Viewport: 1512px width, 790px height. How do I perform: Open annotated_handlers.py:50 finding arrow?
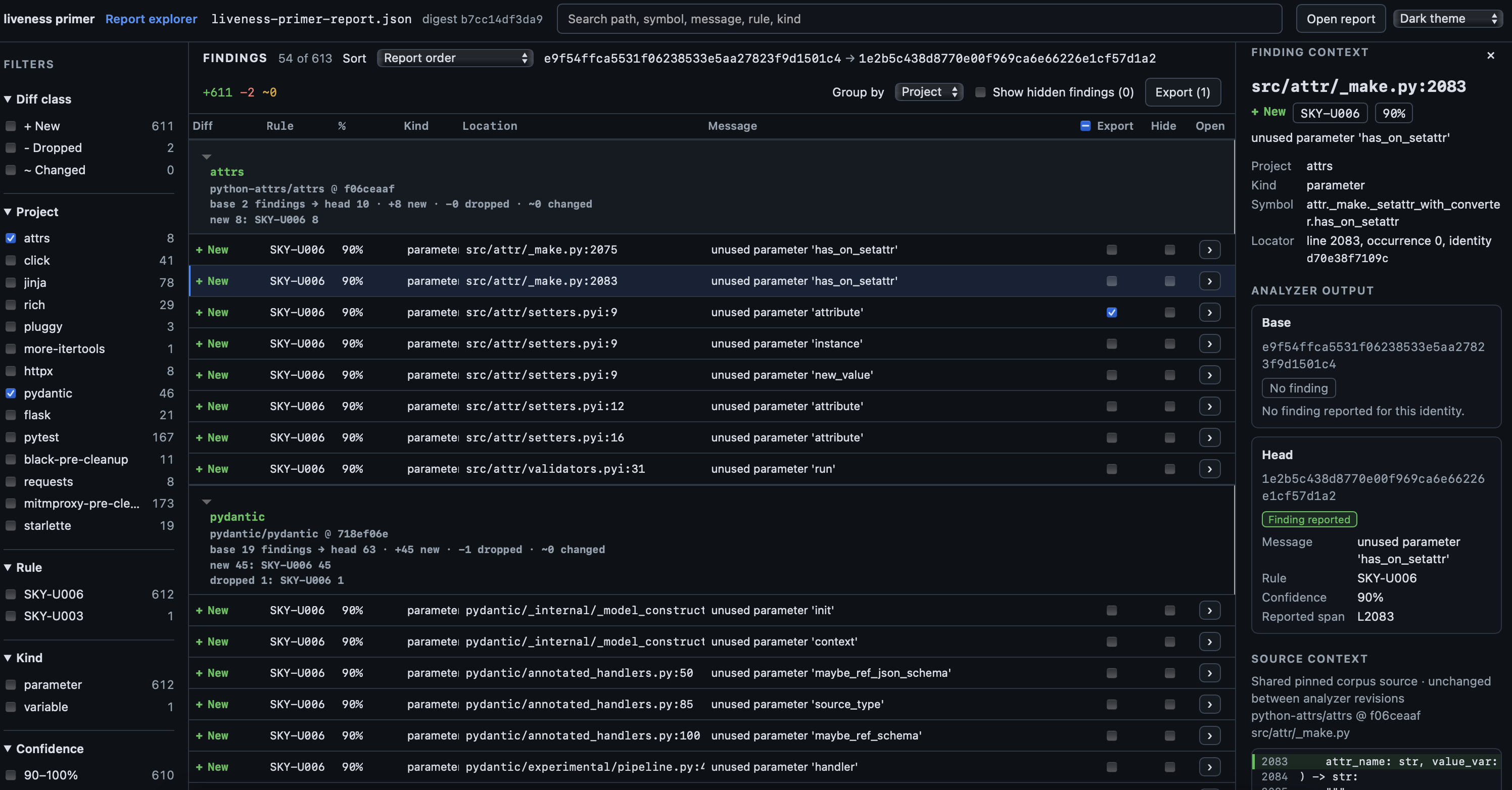point(1209,673)
